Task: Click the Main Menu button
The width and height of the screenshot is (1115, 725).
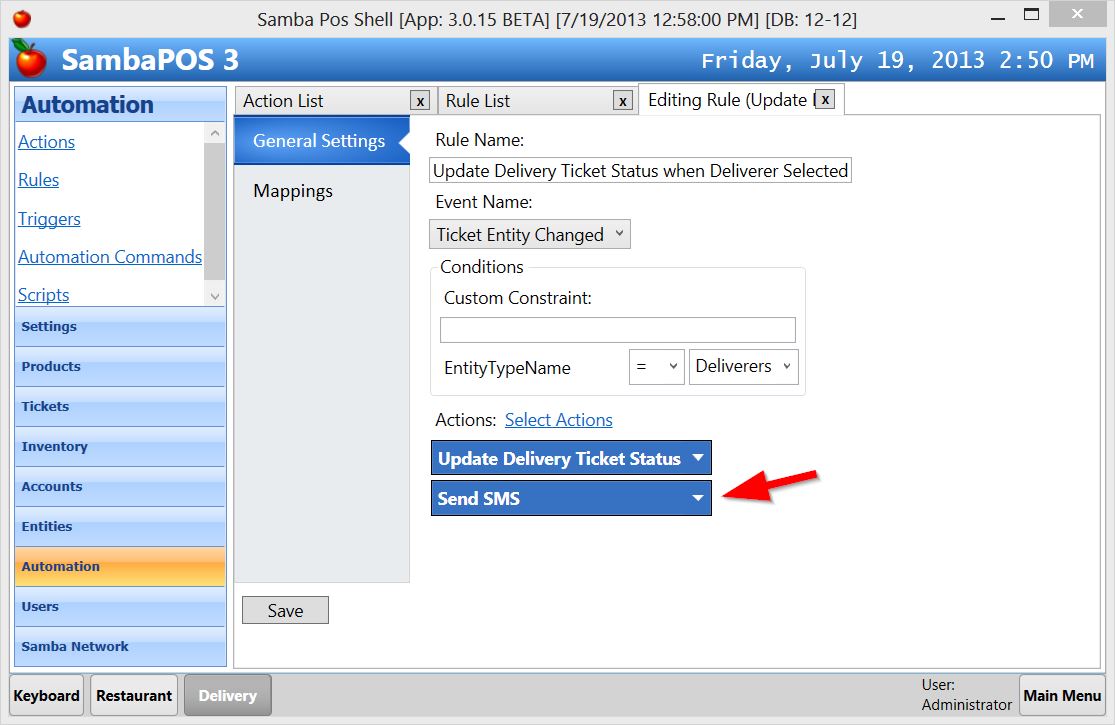Action: click(x=1062, y=694)
